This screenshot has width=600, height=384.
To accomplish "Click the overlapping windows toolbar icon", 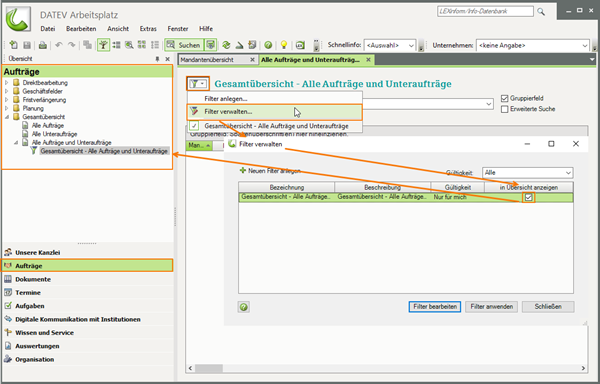I will click(x=87, y=45).
